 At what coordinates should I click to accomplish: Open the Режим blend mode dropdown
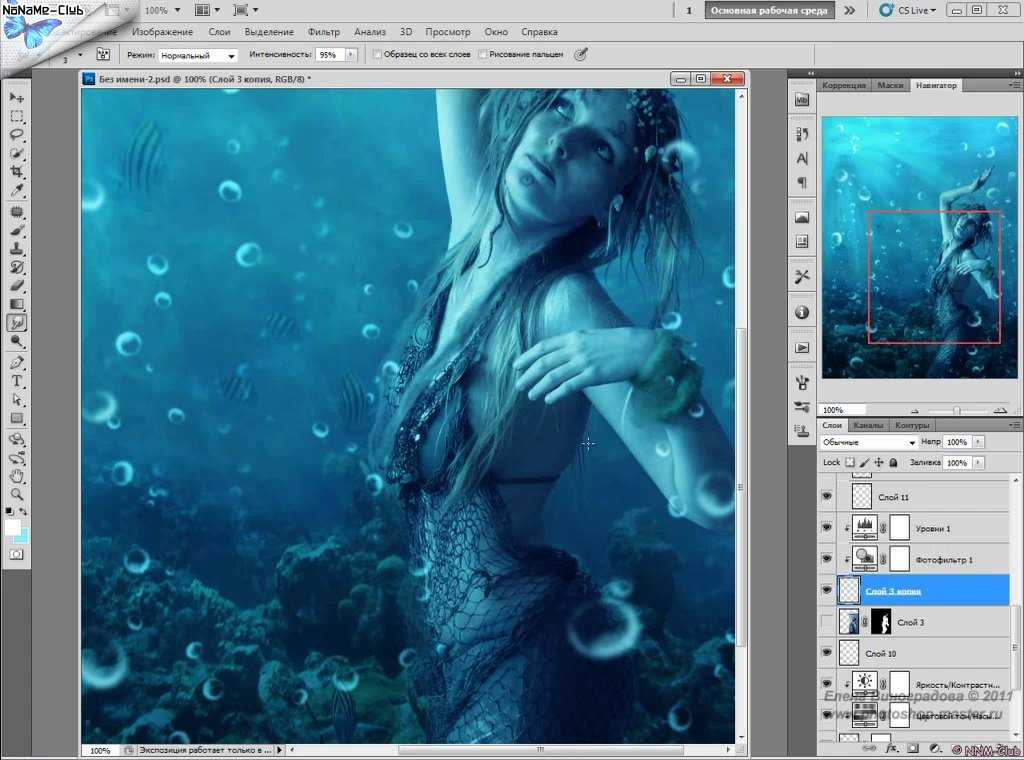pyautogui.click(x=198, y=55)
